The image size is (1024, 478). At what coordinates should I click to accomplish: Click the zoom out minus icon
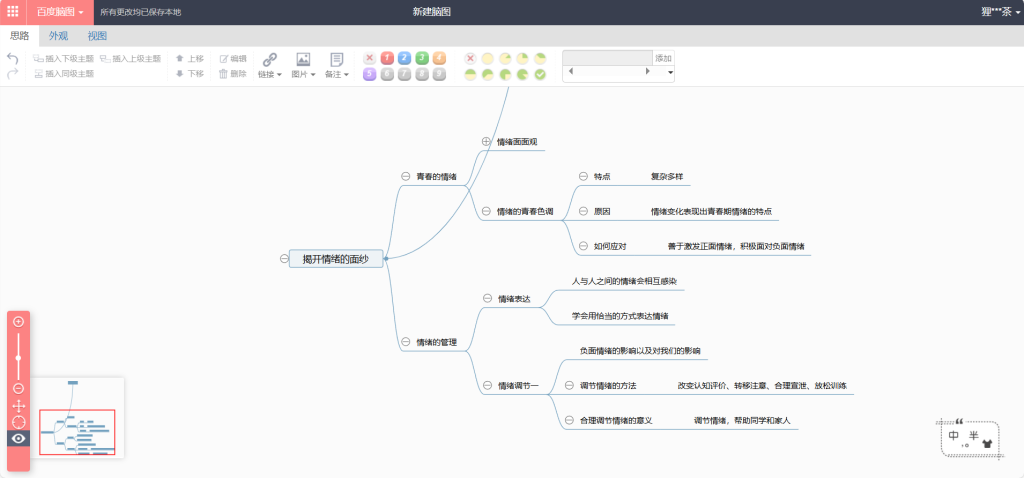pyautogui.click(x=18, y=389)
